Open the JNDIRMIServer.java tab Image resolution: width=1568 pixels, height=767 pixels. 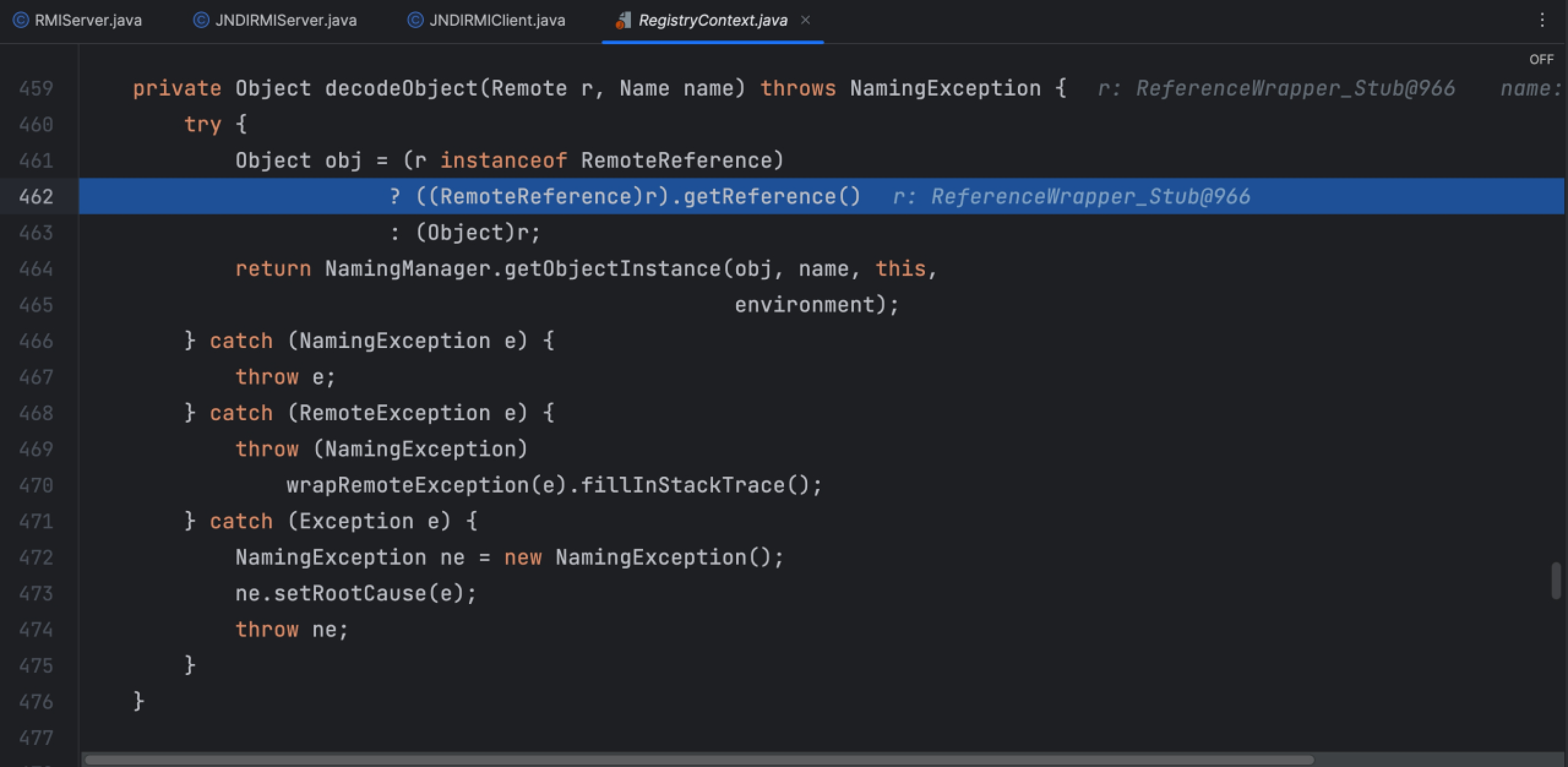275,20
